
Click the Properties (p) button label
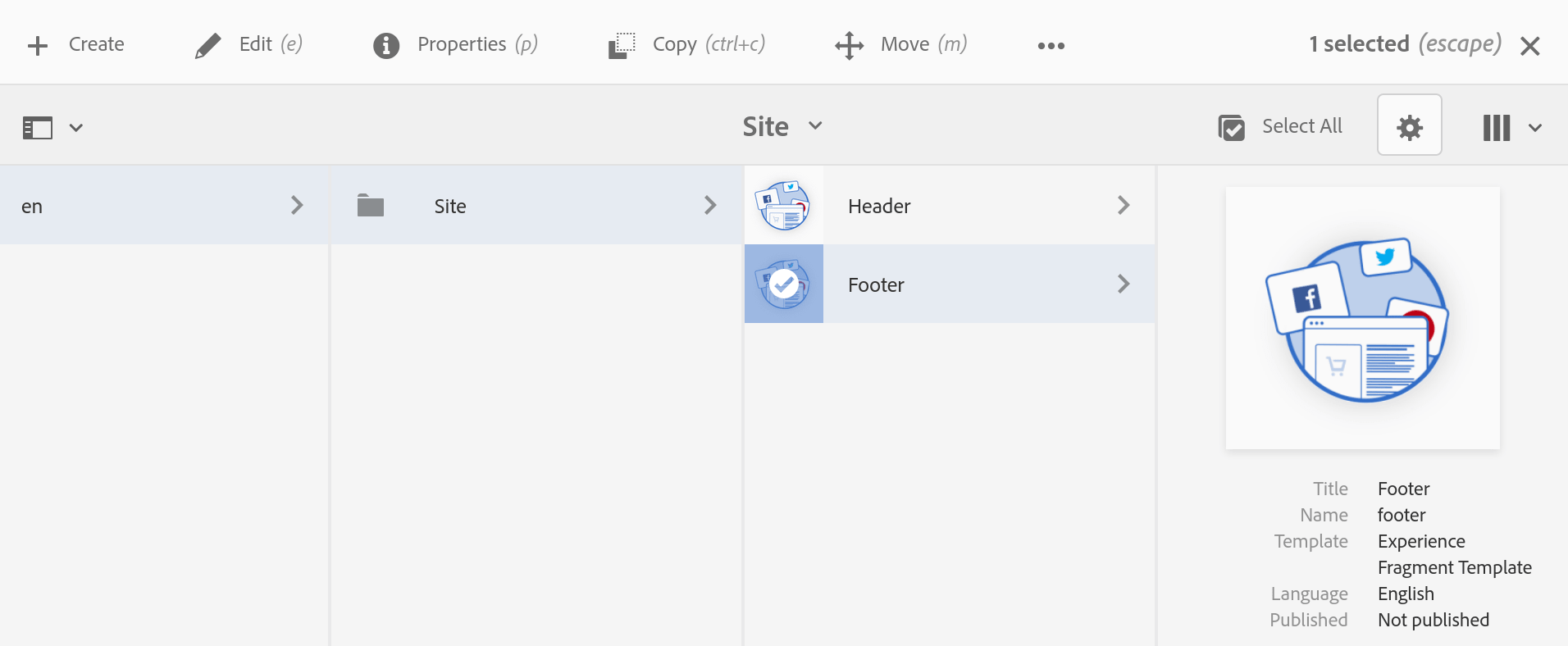pos(477,44)
